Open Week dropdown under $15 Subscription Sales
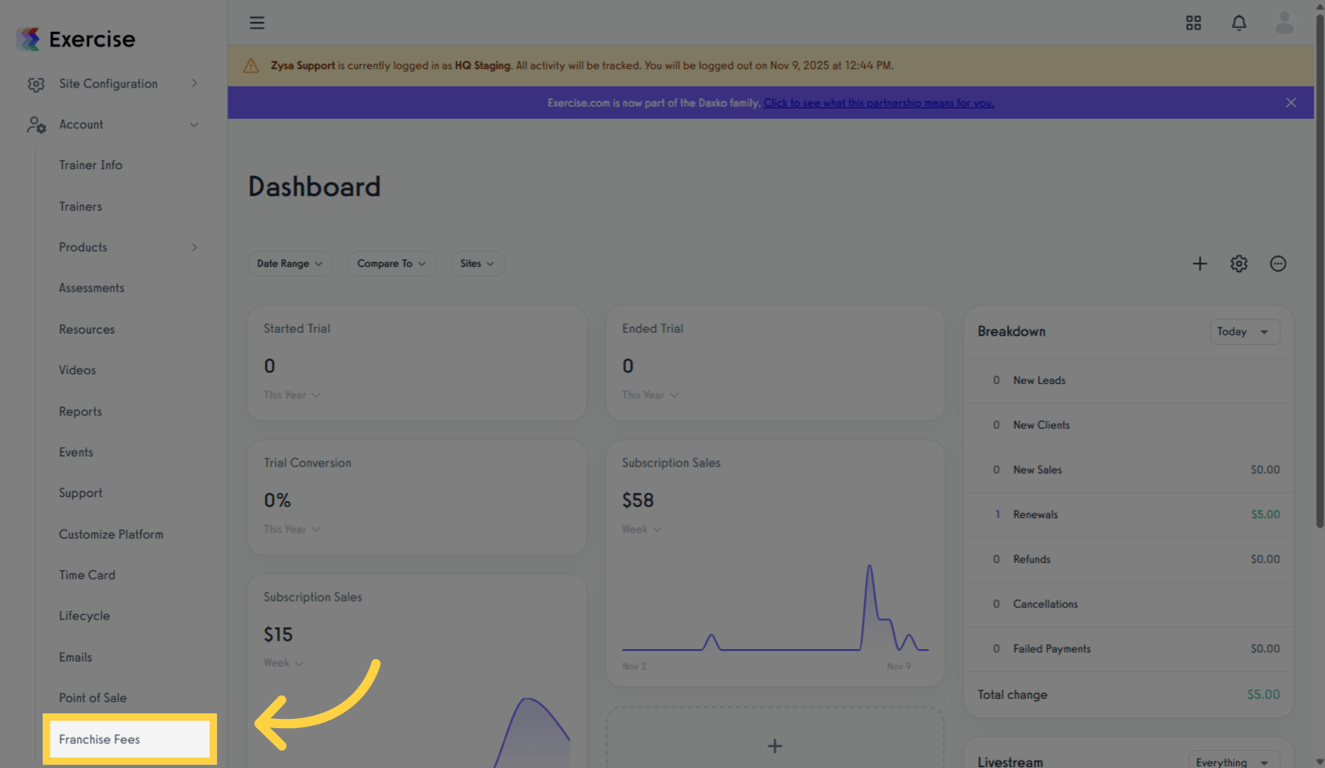 283,663
